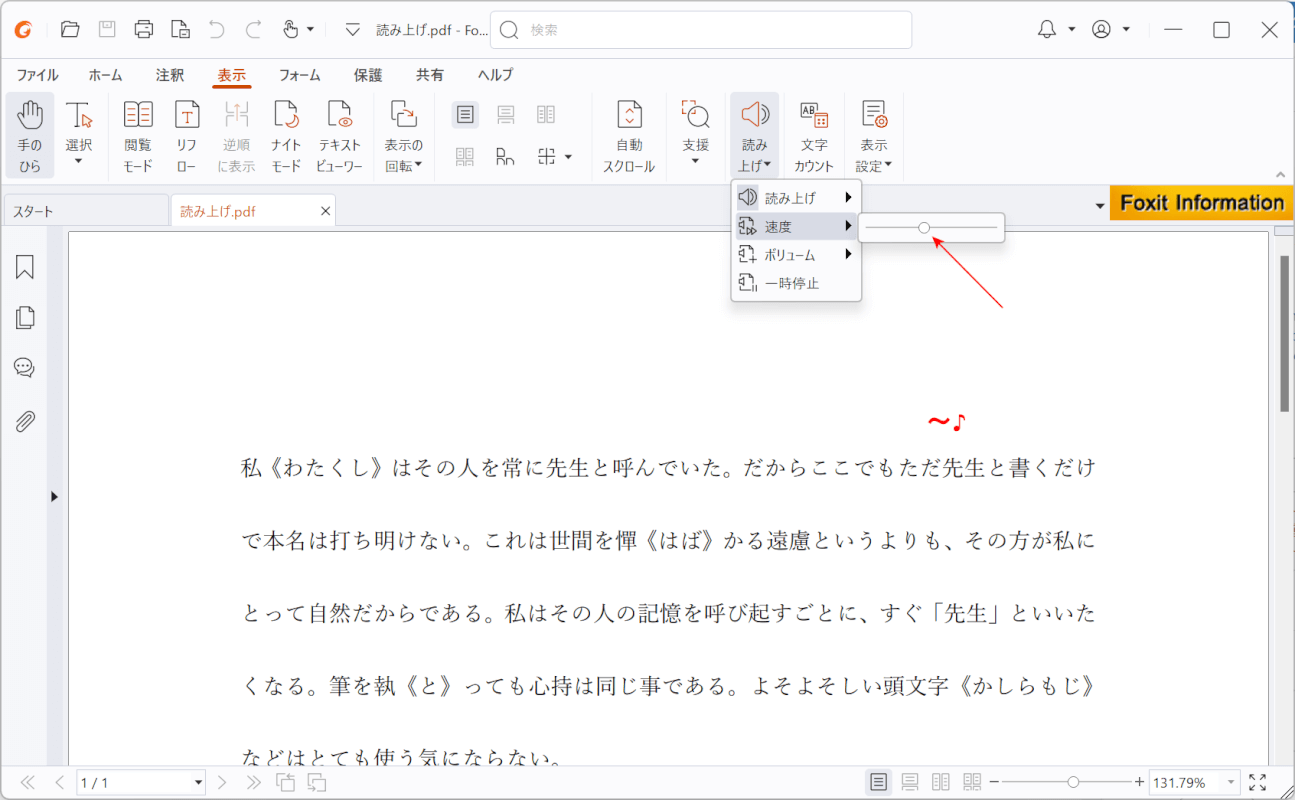Open the Comments panel icon

tap(24, 368)
